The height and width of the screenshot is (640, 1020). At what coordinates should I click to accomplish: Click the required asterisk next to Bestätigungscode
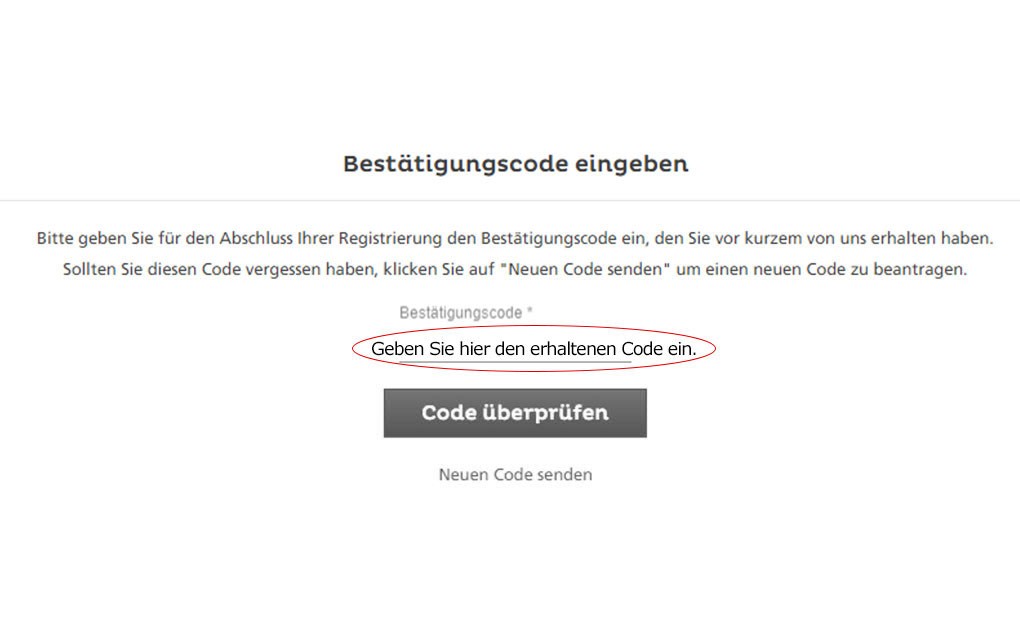530,311
